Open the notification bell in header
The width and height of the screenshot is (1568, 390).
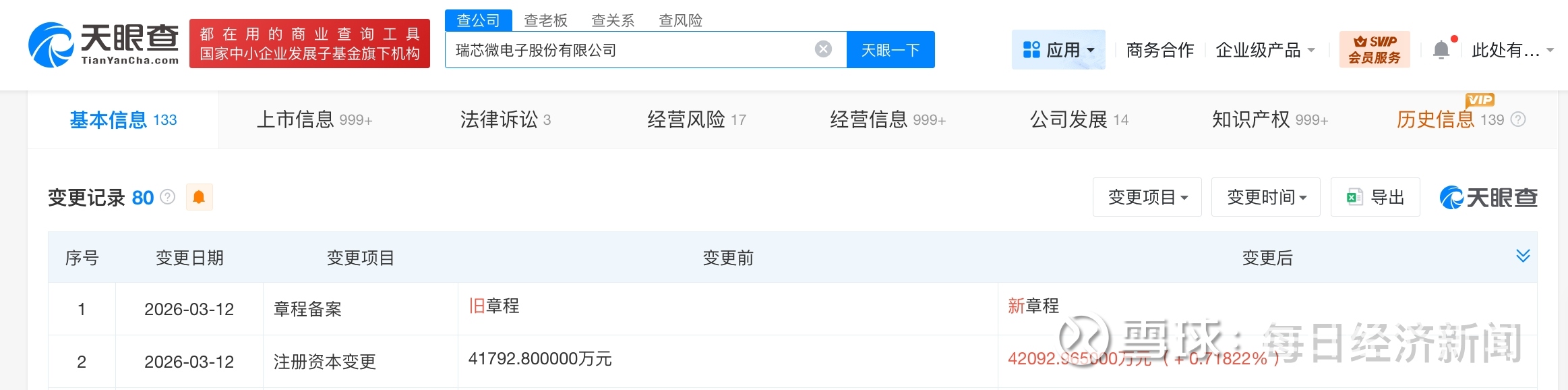coord(1441,50)
